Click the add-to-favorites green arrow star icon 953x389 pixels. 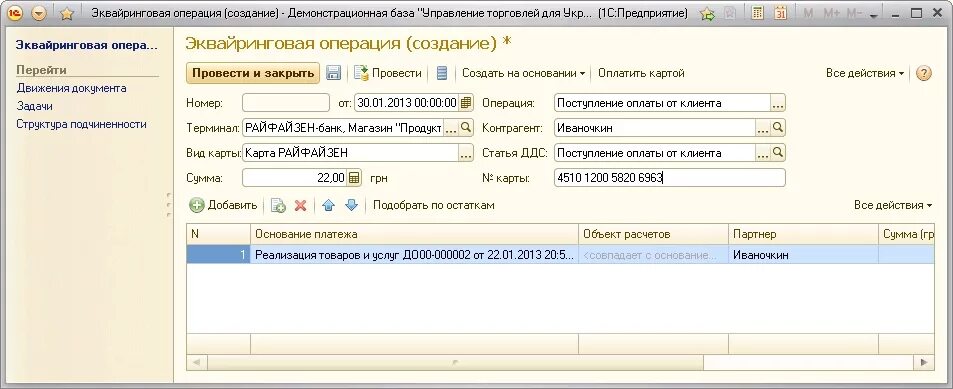click(x=707, y=13)
